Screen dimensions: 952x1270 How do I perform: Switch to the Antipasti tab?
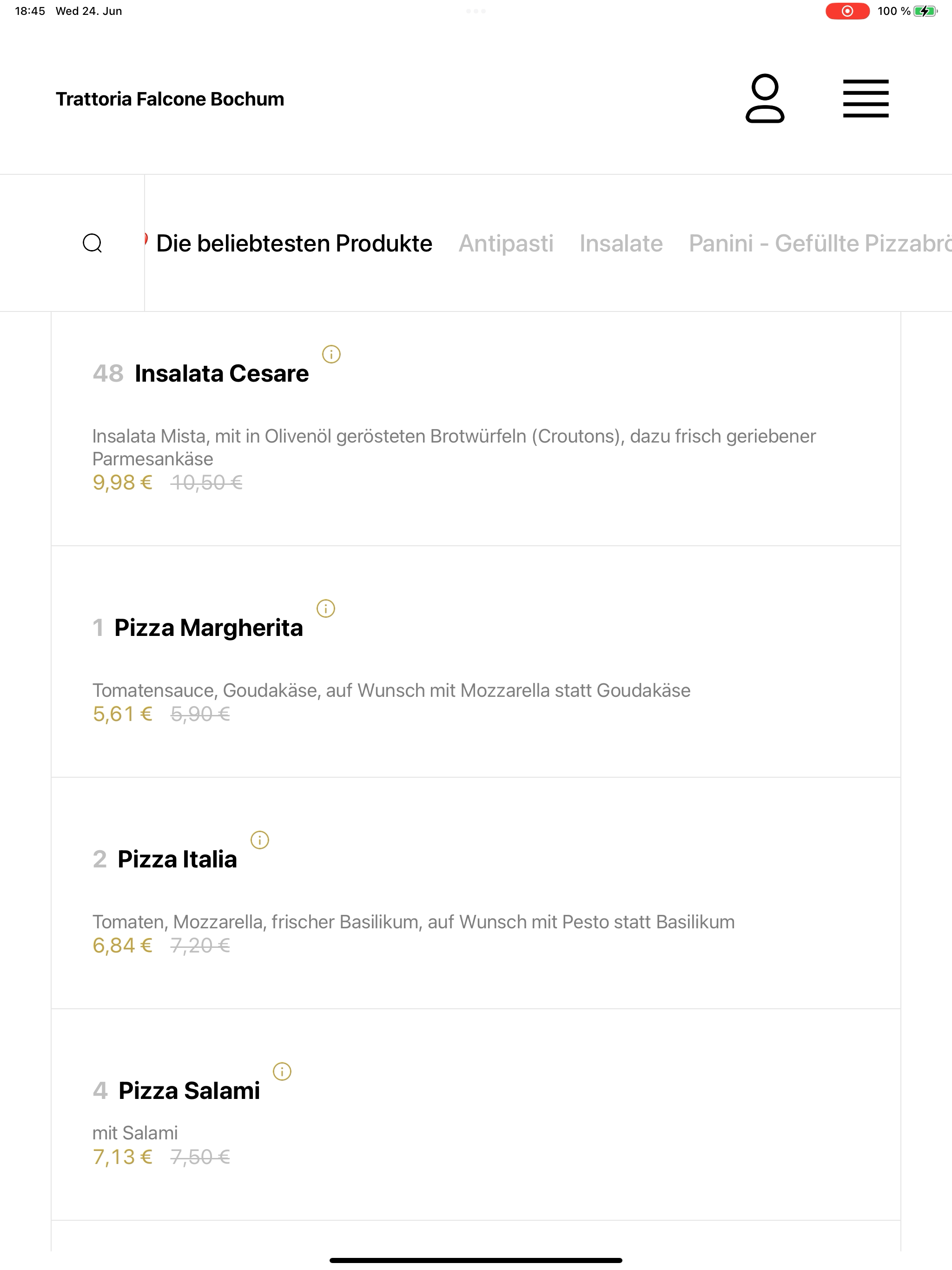506,244
